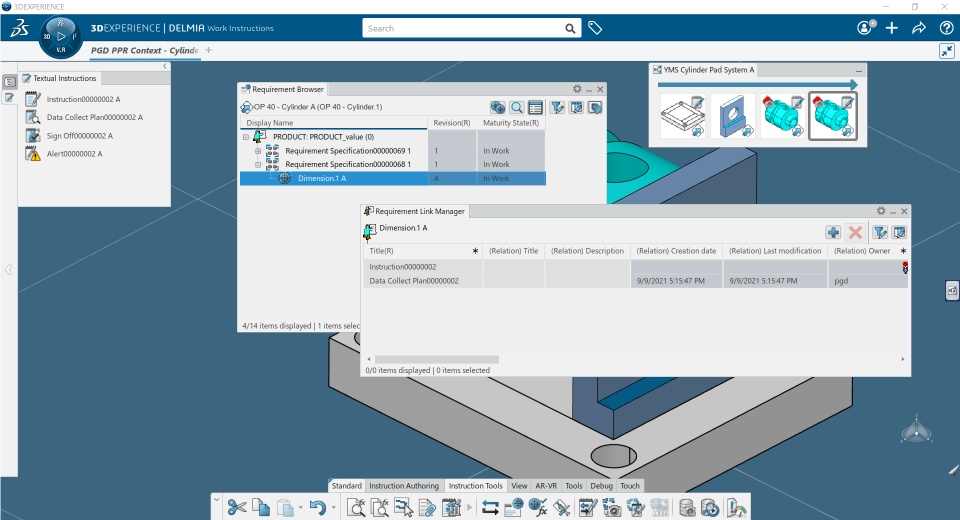Screen dimensions: 960x520
Task: Open the Undo history dropdown arrow
Action: [x=334, y=508]
